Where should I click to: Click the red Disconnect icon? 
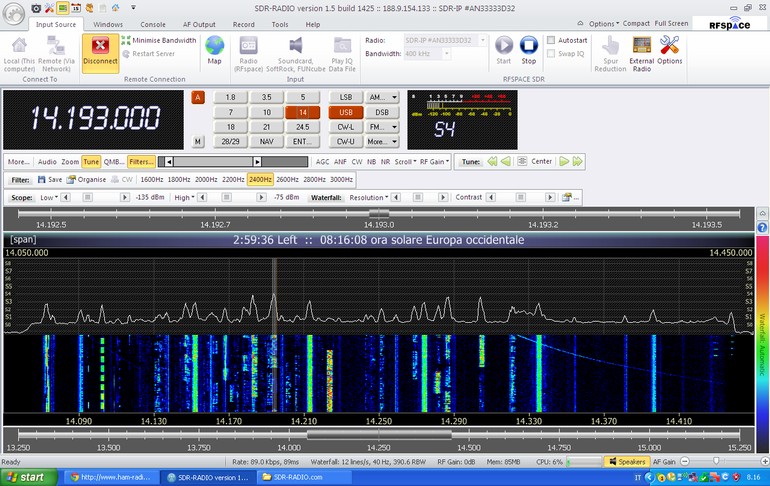point(99,46)
